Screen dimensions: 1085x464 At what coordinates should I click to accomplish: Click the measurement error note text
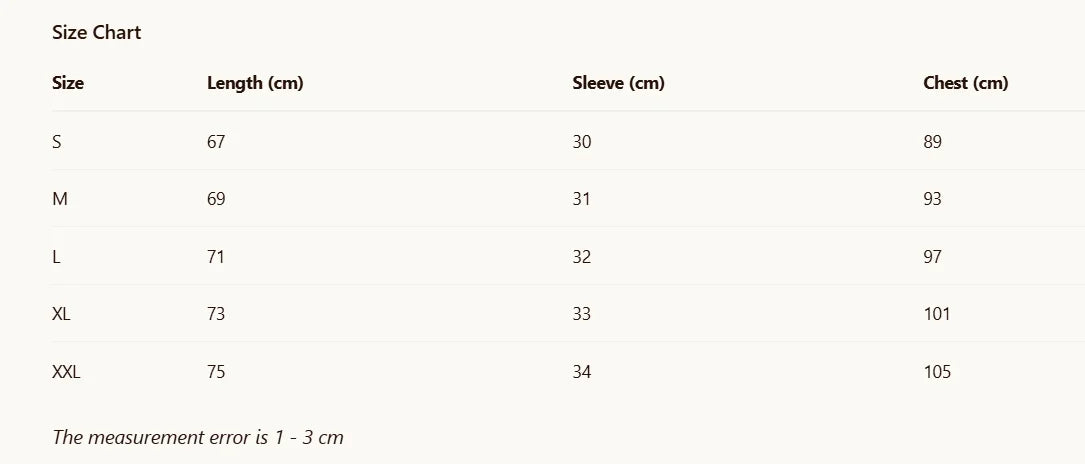(x=198, y=437)
